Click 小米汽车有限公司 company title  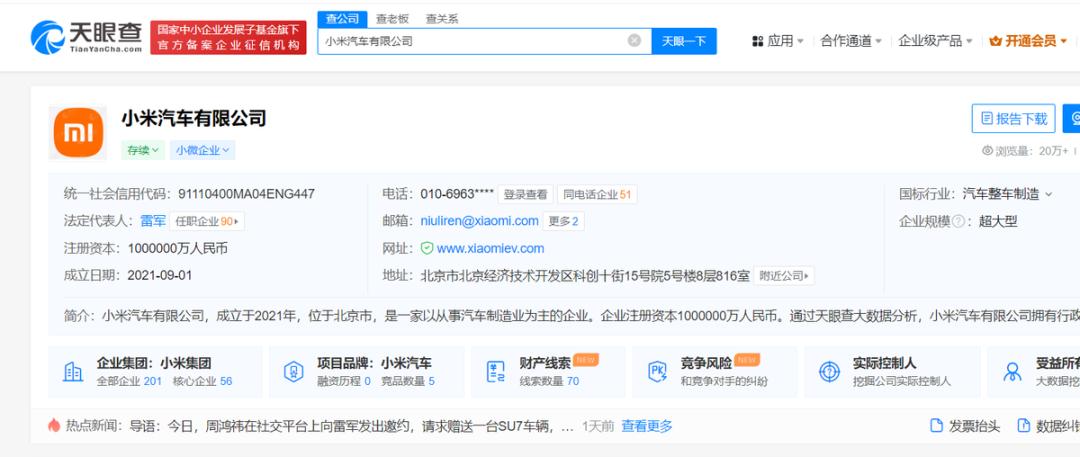pos(194,119)
